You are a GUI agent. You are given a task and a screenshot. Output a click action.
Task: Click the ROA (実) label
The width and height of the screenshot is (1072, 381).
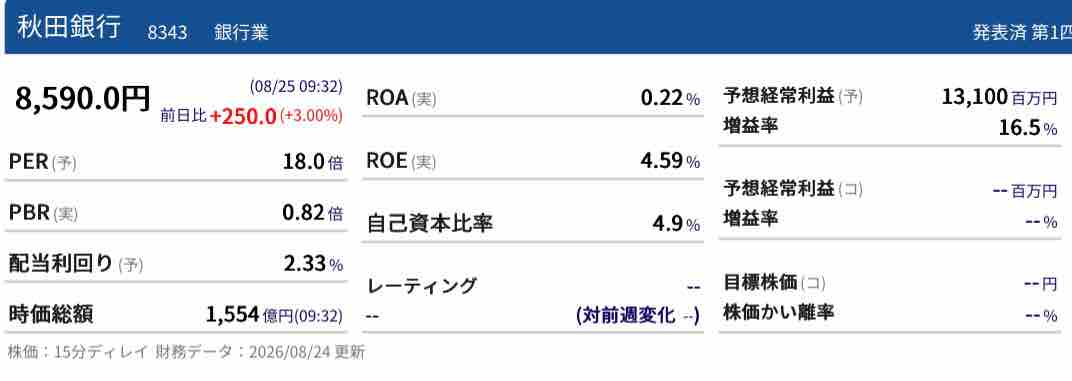[x=401, y=98]
